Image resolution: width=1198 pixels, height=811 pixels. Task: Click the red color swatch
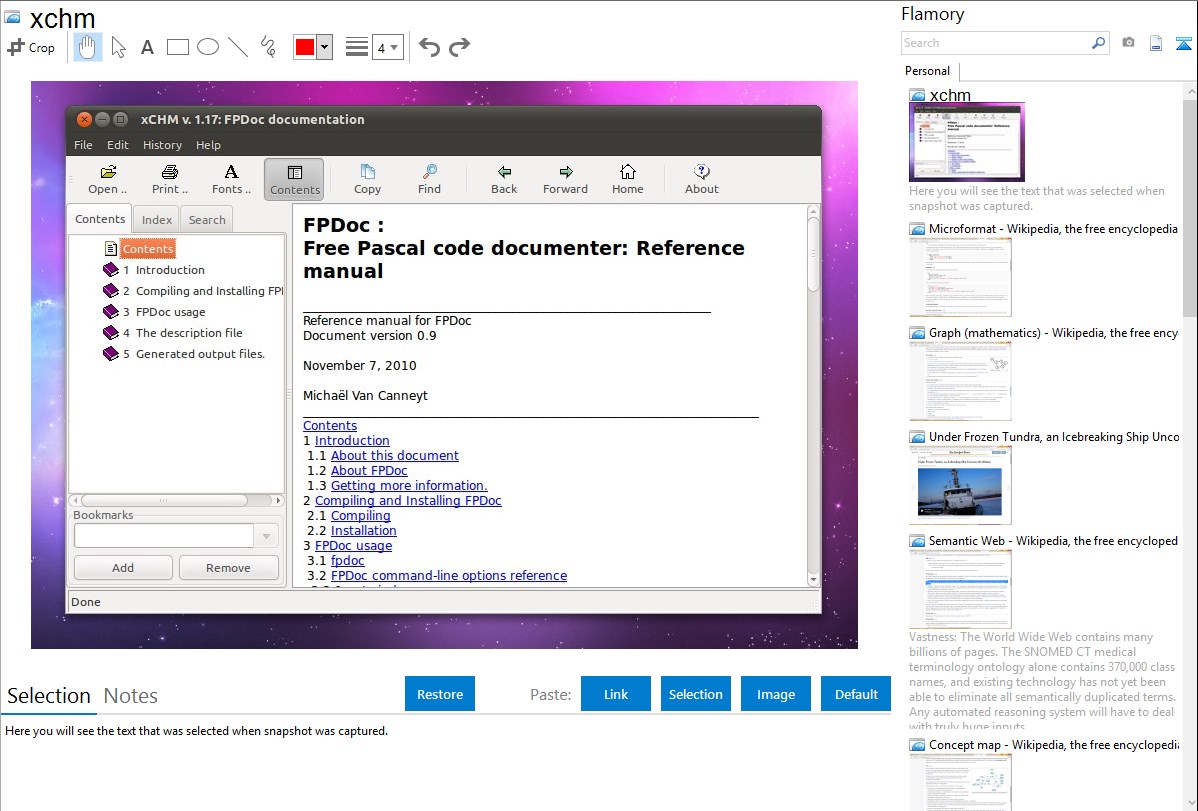pos(305,47)
